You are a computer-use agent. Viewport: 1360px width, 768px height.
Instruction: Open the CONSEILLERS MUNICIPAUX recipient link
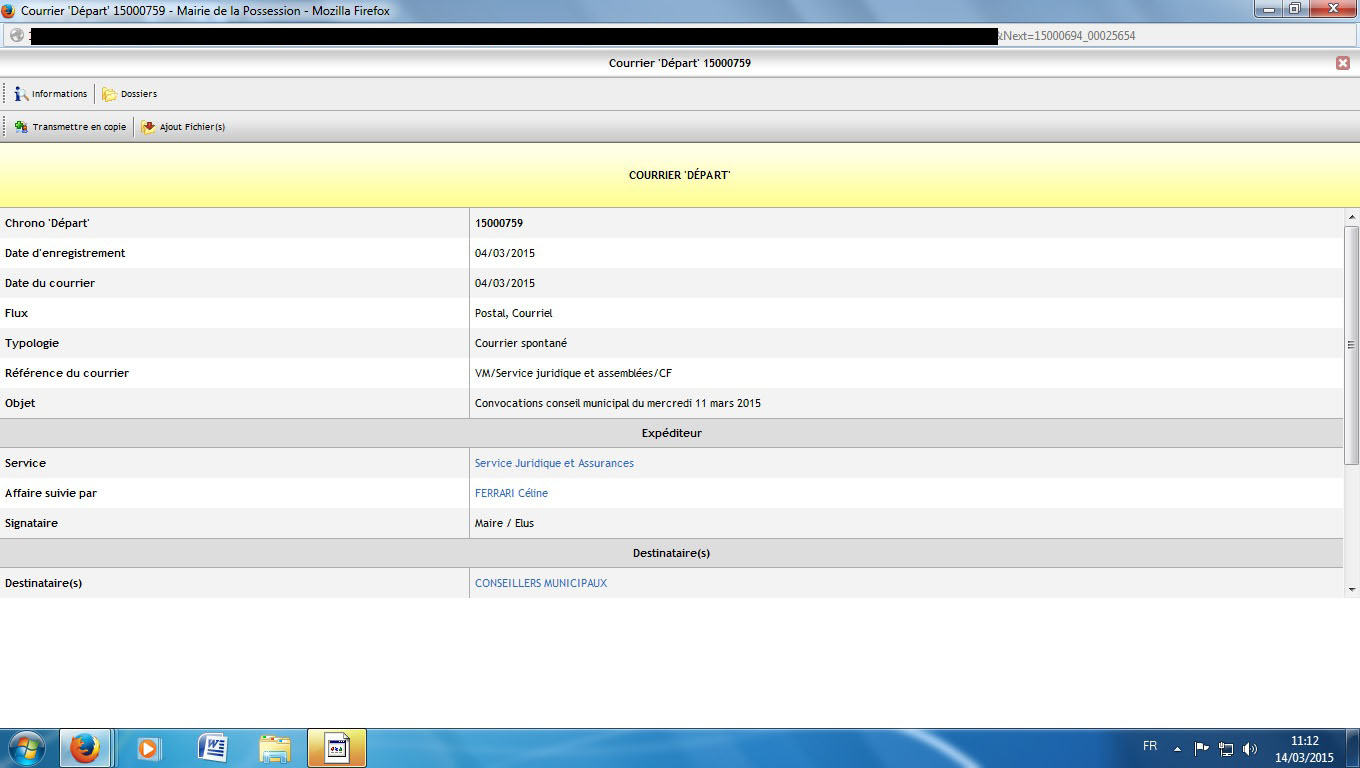541,583
